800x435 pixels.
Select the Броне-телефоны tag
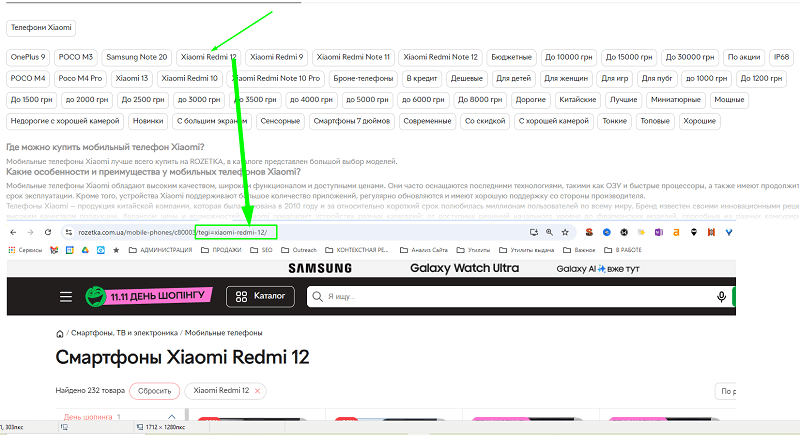pyautogui.click(x=363, y=79)
